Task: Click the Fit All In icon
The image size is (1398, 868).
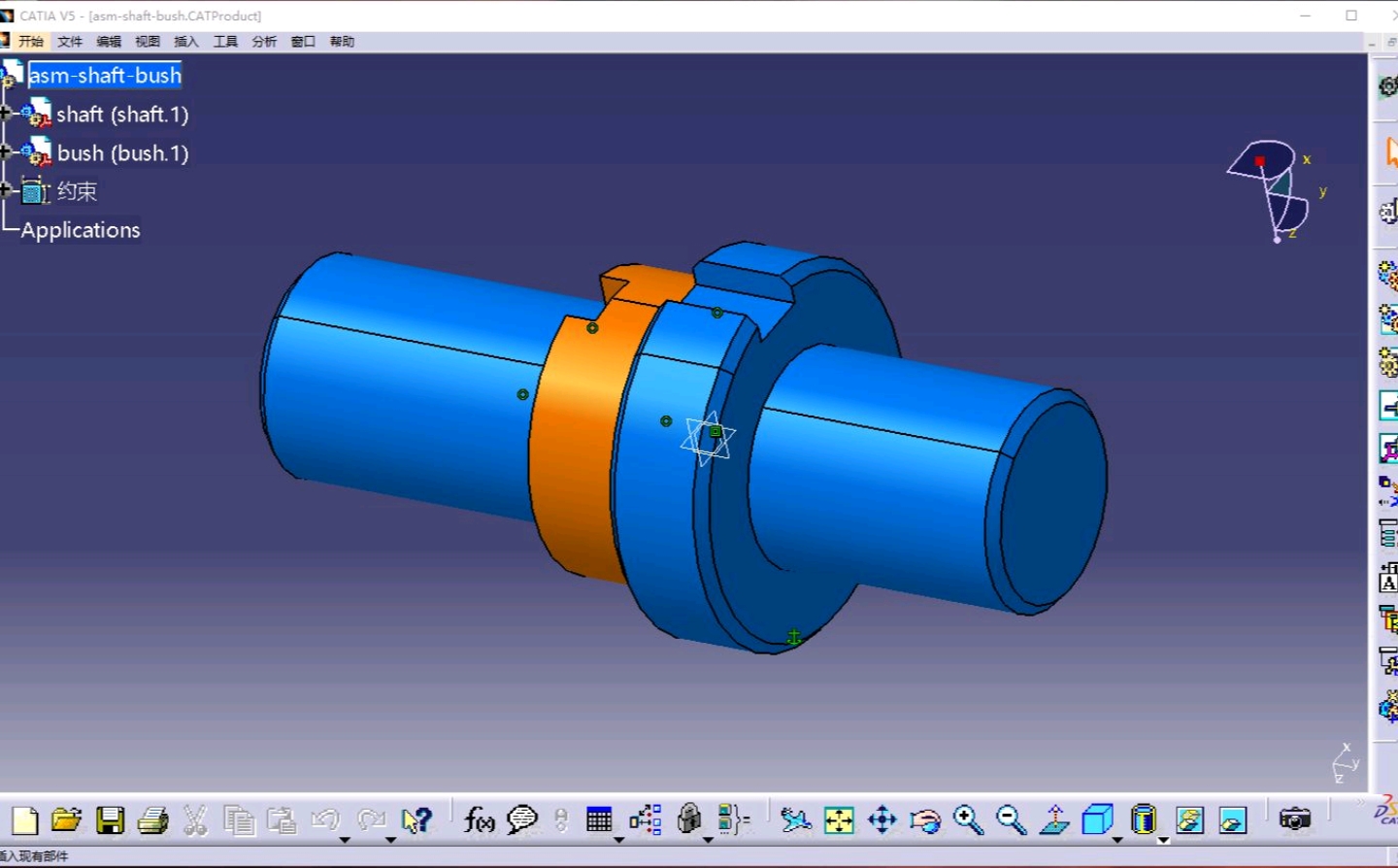Action: (839, 820)
